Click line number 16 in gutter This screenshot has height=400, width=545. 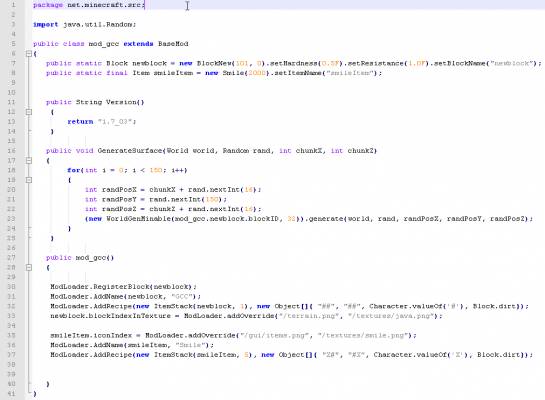[x=11, y=151]
